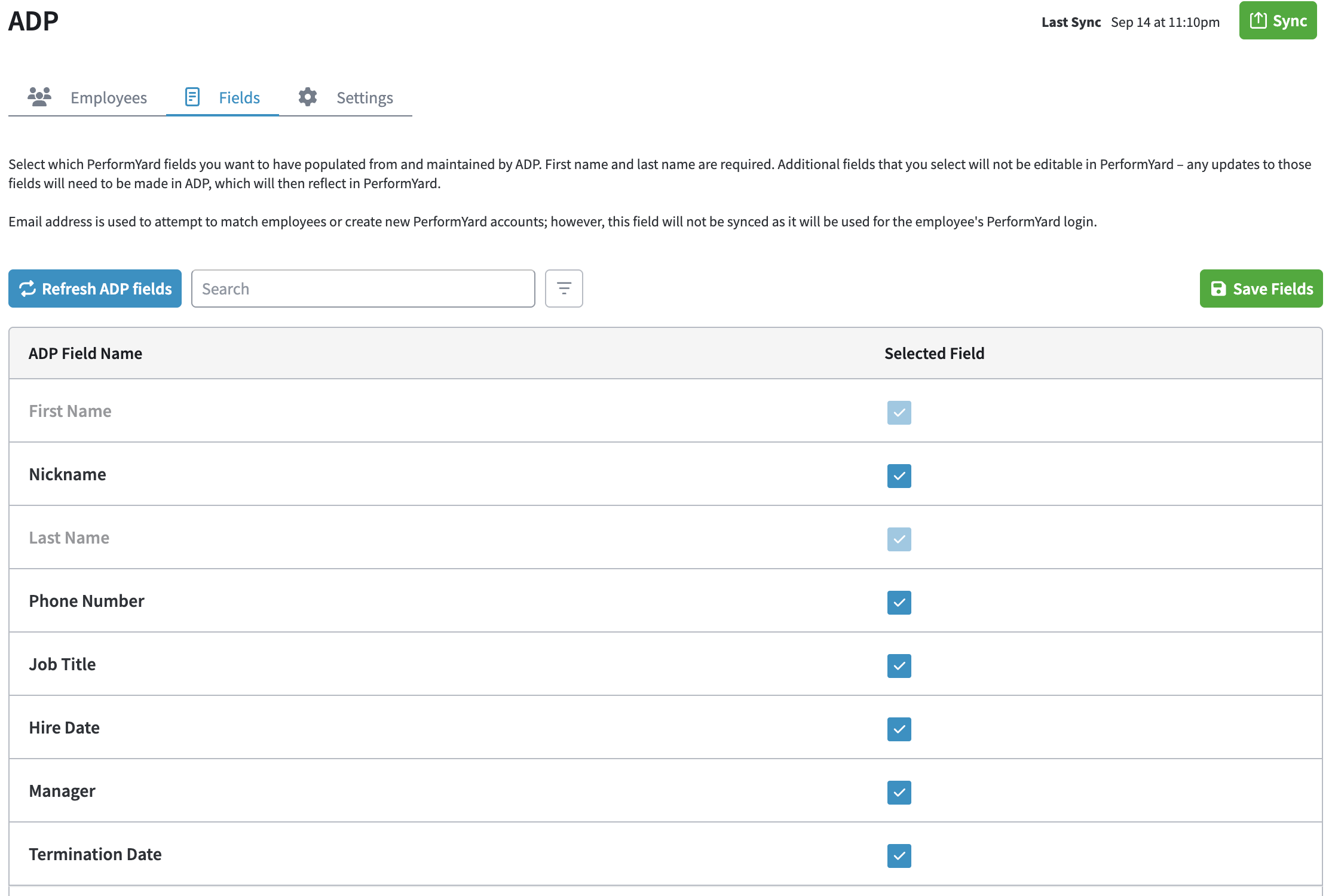
Task: Click the Selected Field column header
Action: (935, 353)
